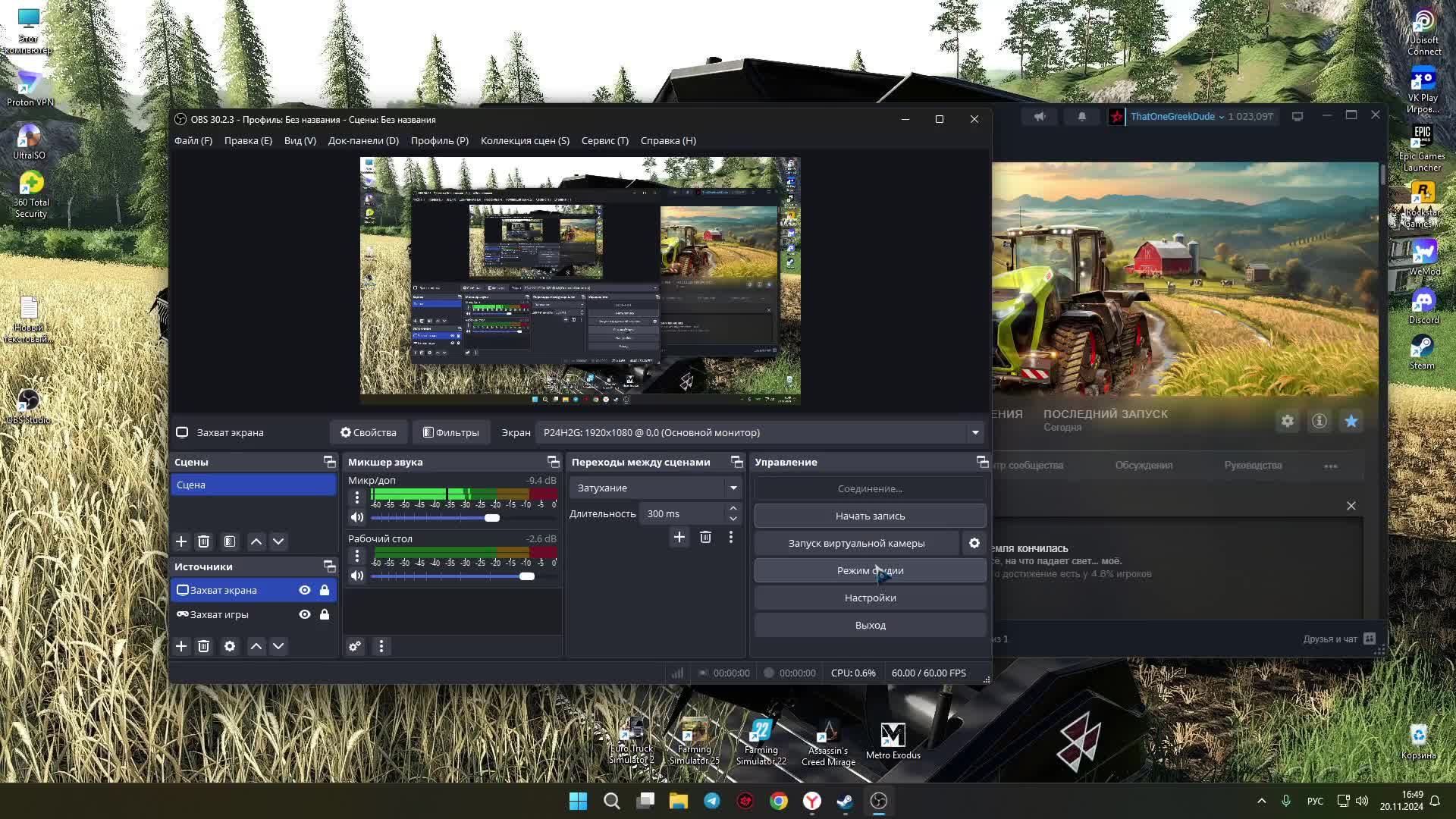Open the Экран monitor dropdown
Image resolution: width=1456 pixels, height=819 pixels.
(761, 432)
